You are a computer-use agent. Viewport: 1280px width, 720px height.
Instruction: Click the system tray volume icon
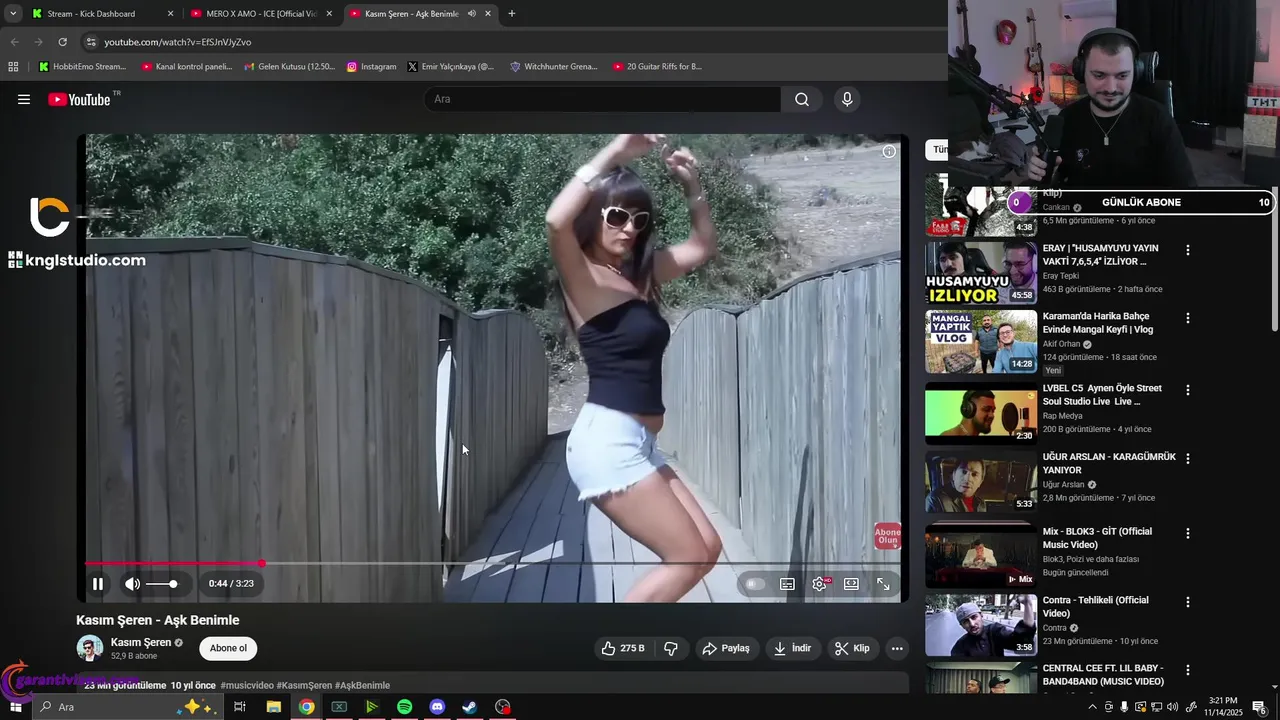pos(1172,707)
